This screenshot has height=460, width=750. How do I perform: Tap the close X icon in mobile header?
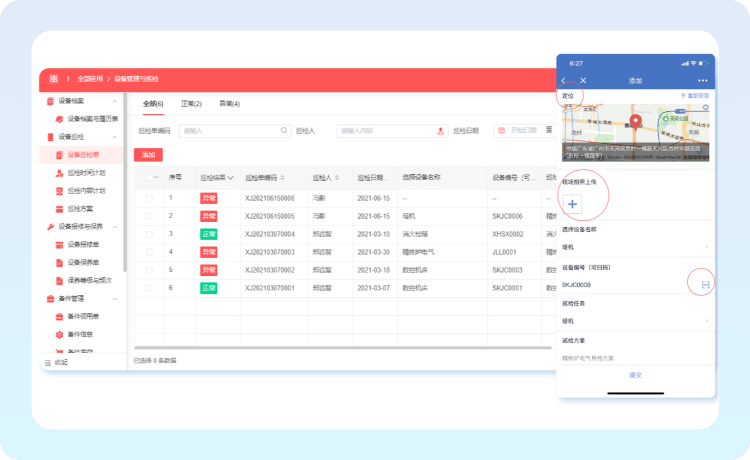[583, 80]
